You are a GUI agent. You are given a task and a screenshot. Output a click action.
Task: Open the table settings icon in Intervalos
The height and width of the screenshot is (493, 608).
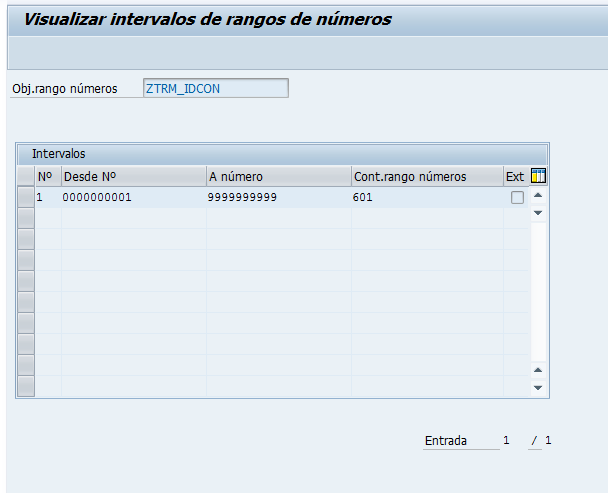click(538, 177)
